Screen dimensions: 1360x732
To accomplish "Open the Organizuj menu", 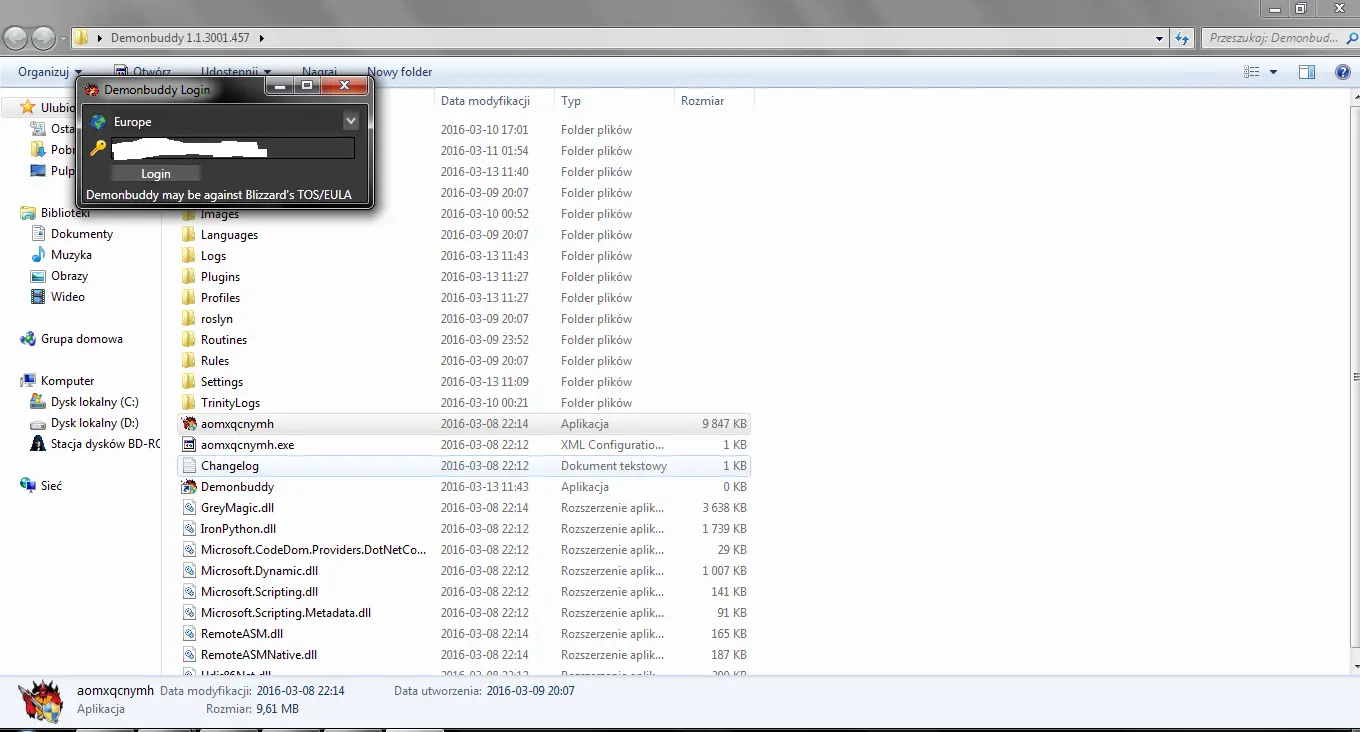I will 49,72.
